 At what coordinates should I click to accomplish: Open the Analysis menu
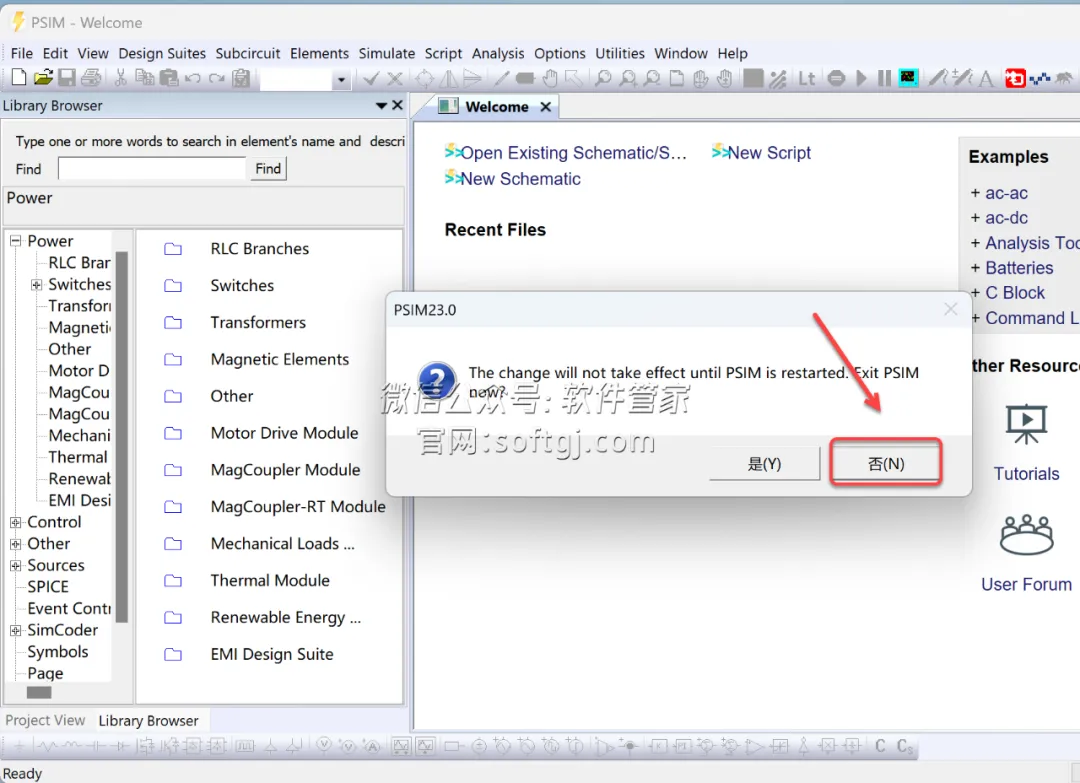498,53
